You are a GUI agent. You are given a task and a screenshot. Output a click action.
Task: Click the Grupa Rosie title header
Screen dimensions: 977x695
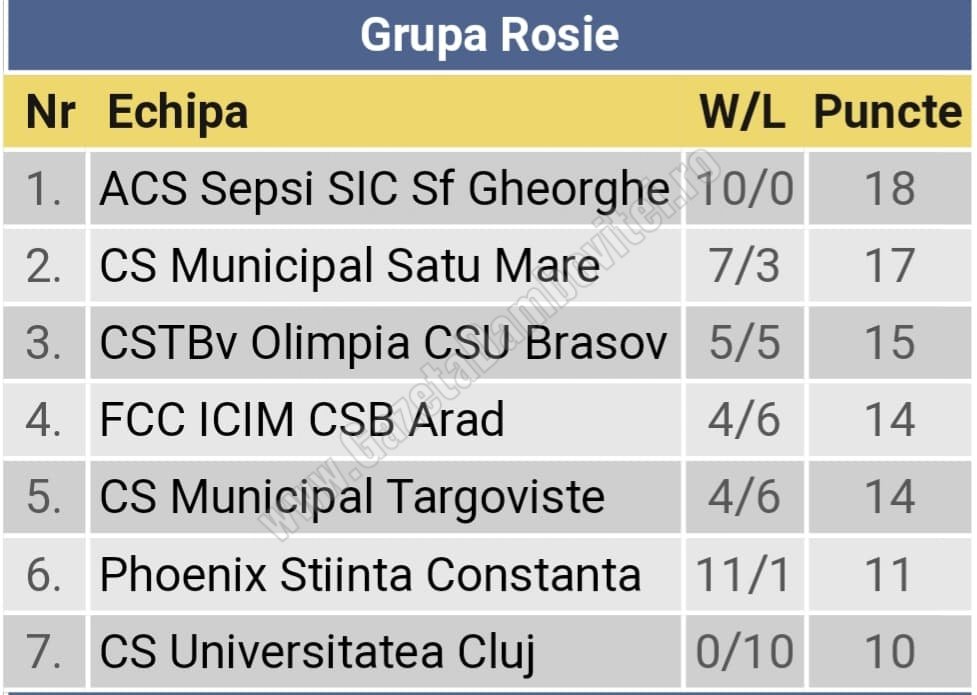pyautogui.click(x=490, y=35)
